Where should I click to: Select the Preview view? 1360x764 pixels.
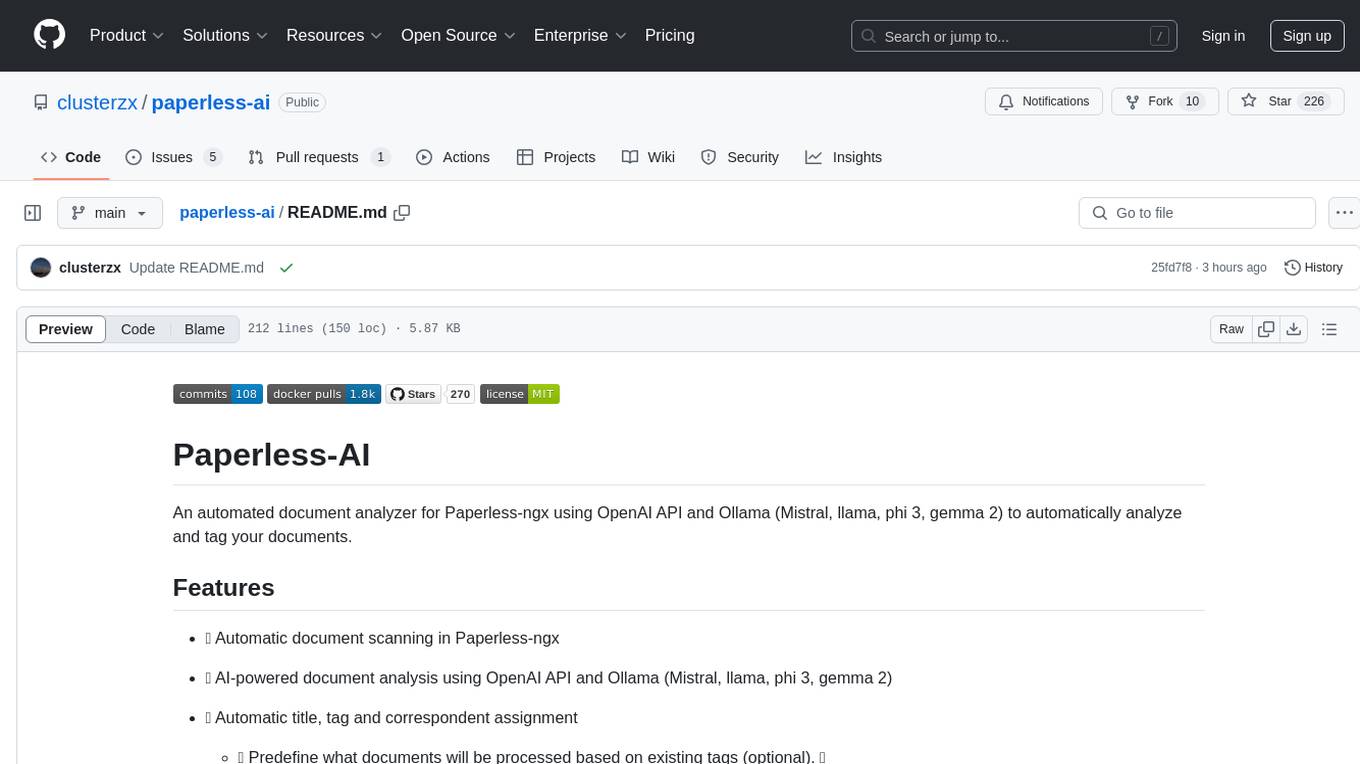[66, 329]
